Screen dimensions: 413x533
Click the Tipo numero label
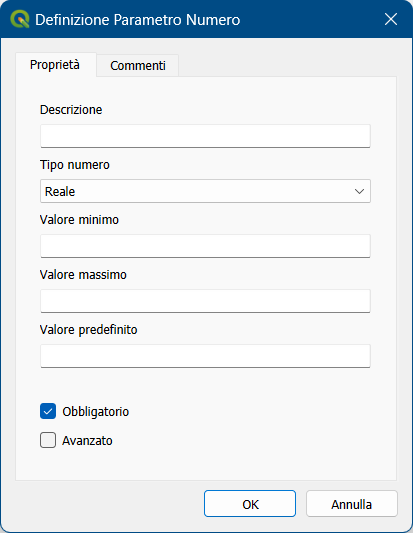(75, 165)
